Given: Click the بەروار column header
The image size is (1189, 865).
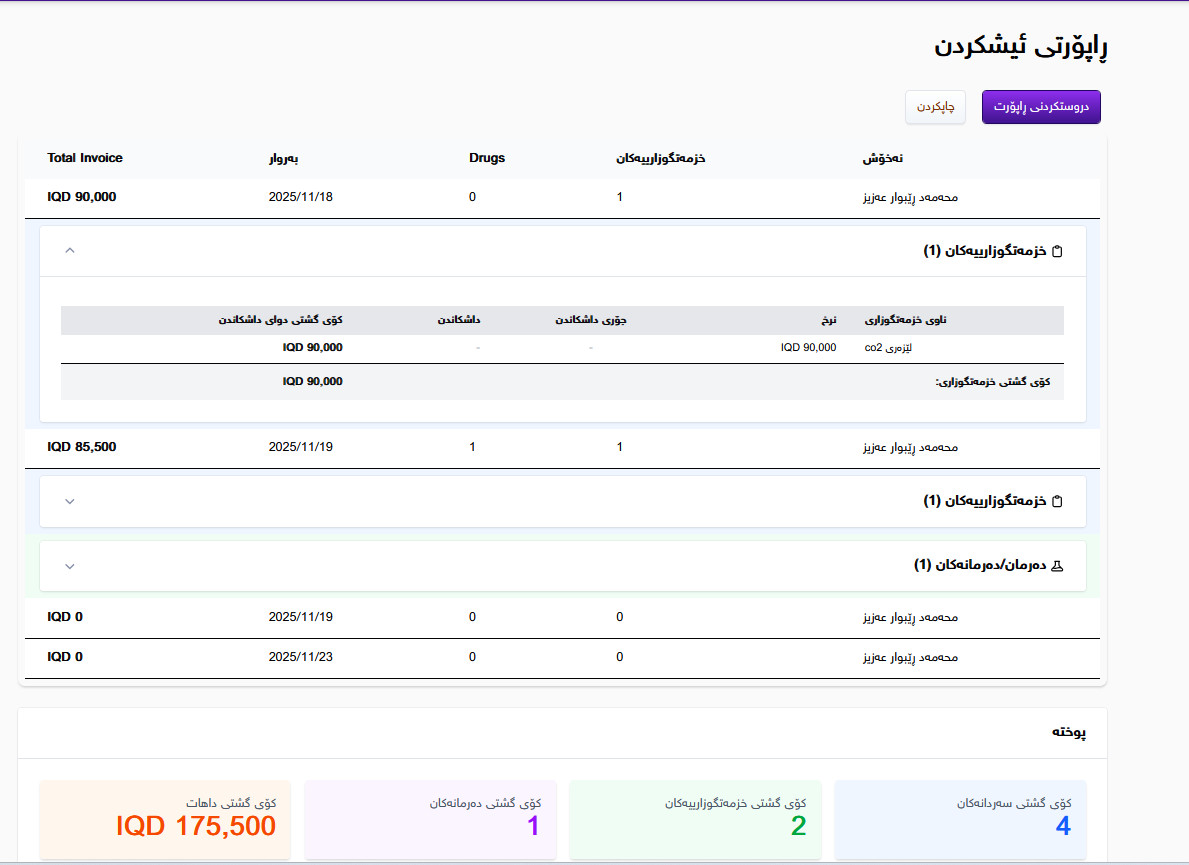Looking at the screenshot, I should (284, 158).
